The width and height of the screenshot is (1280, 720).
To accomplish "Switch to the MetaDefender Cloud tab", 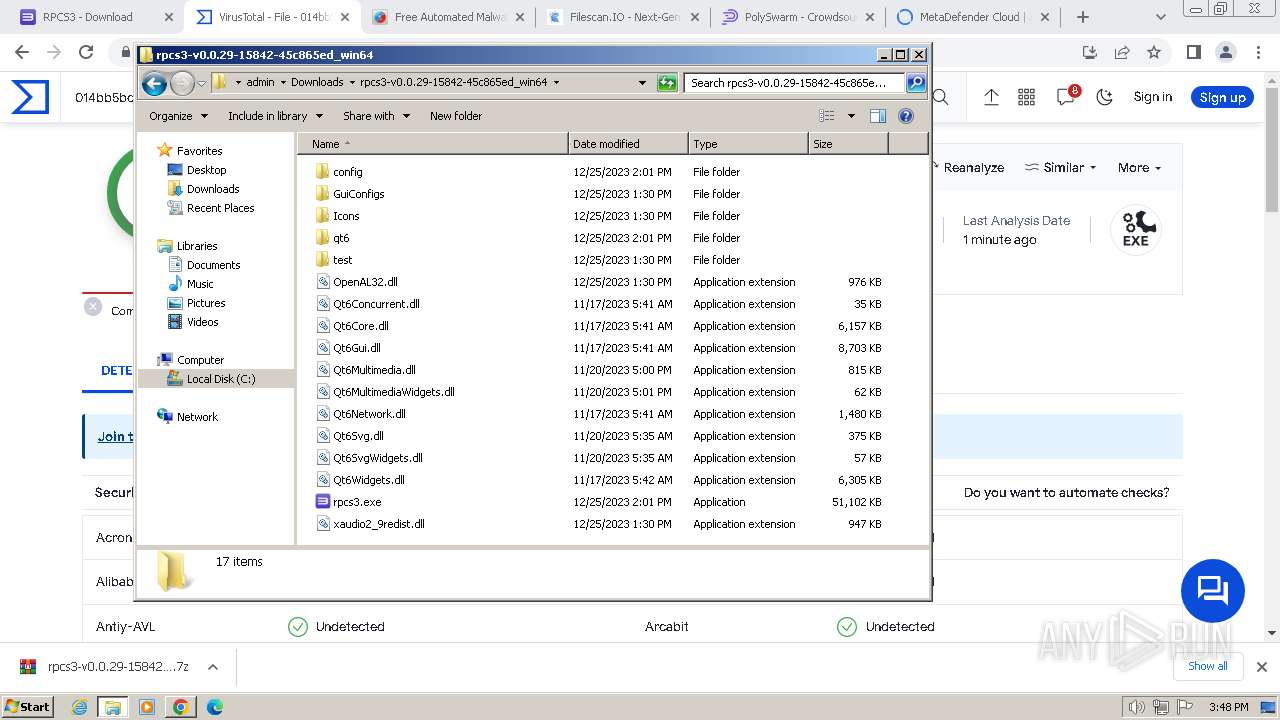I will 972,17.
